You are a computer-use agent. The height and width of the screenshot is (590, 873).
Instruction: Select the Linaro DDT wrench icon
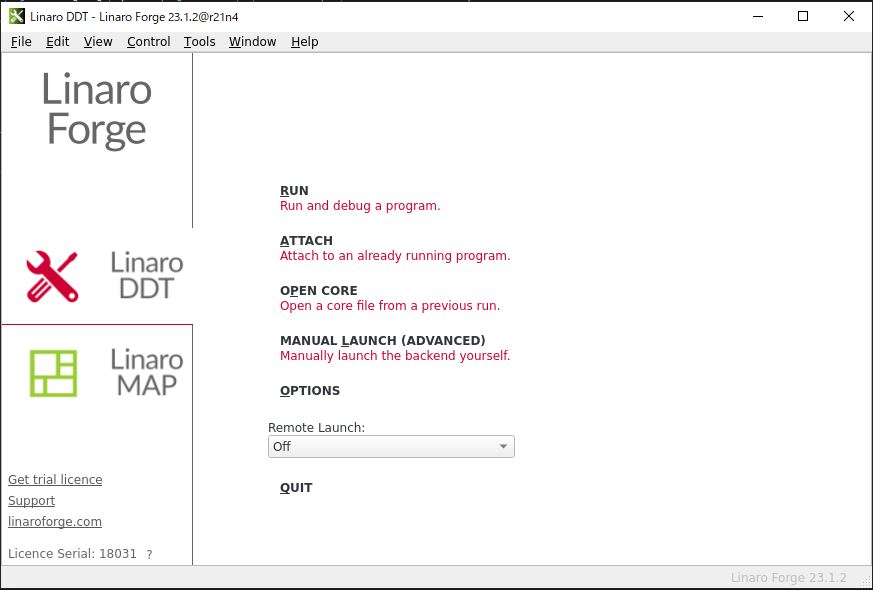click(x=52, y=276)
